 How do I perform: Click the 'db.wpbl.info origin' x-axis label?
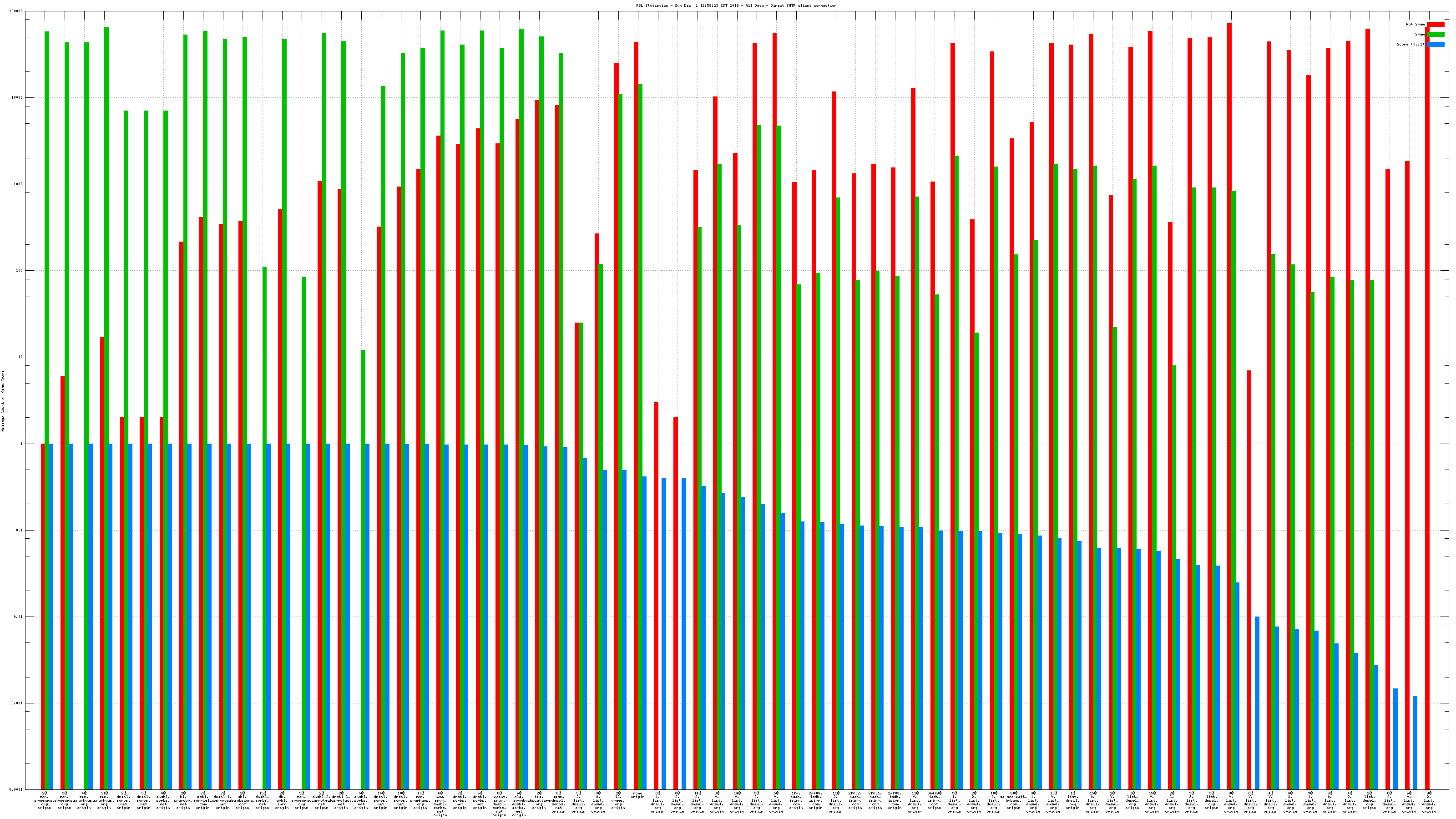pos(282,800)
